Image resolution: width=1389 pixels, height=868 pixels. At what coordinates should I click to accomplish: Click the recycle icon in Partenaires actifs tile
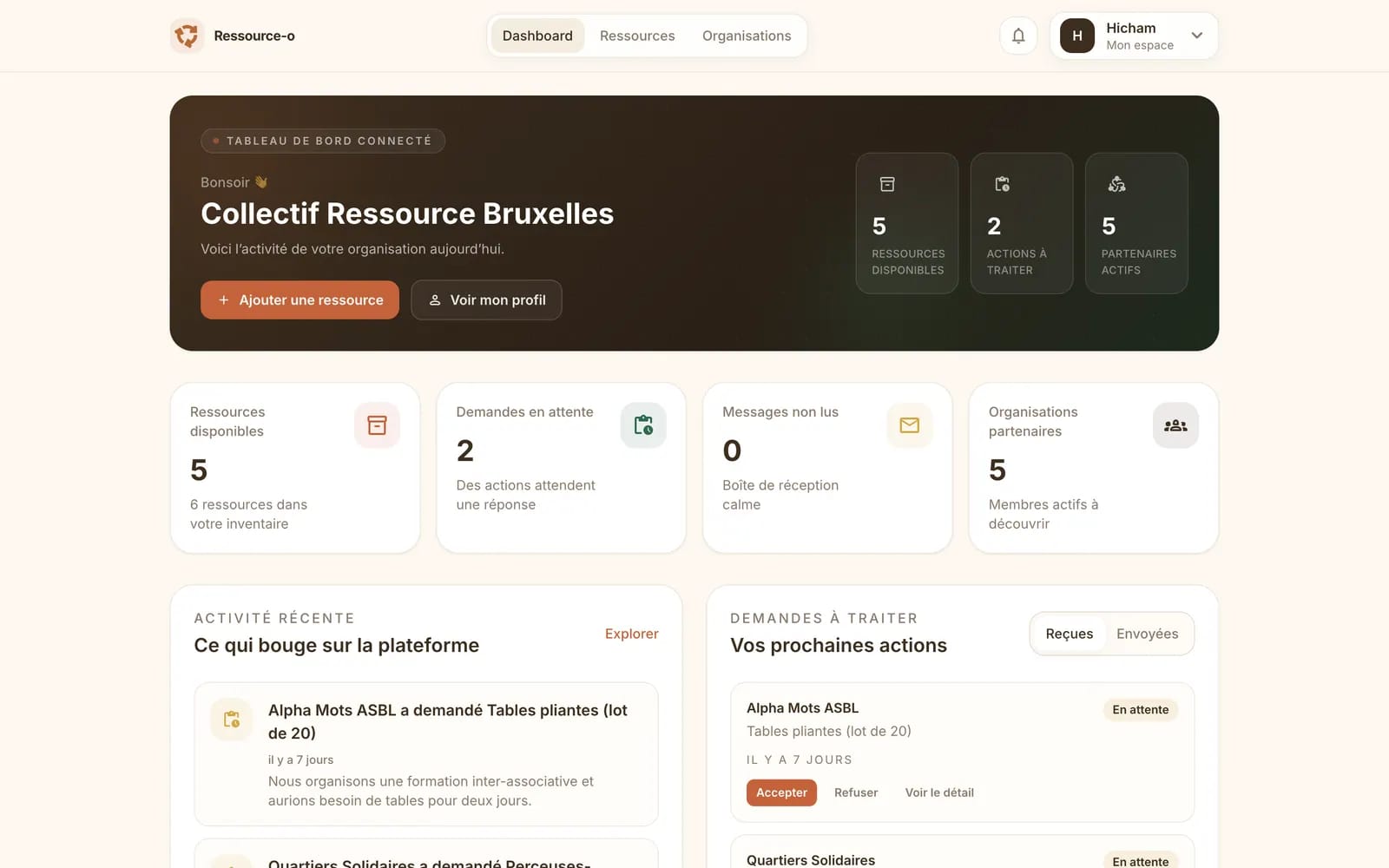click(1117, 184)
